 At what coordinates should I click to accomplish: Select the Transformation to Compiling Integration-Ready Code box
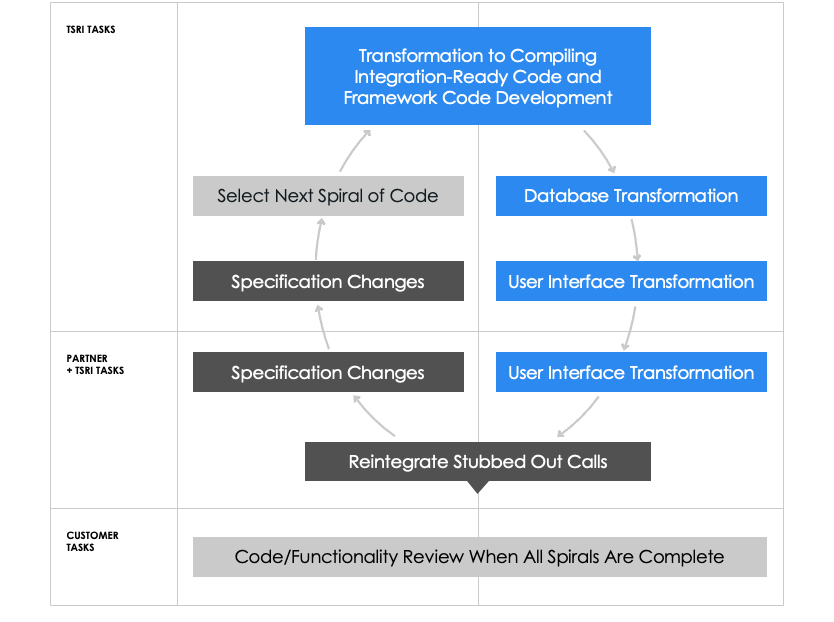(478, 76)
